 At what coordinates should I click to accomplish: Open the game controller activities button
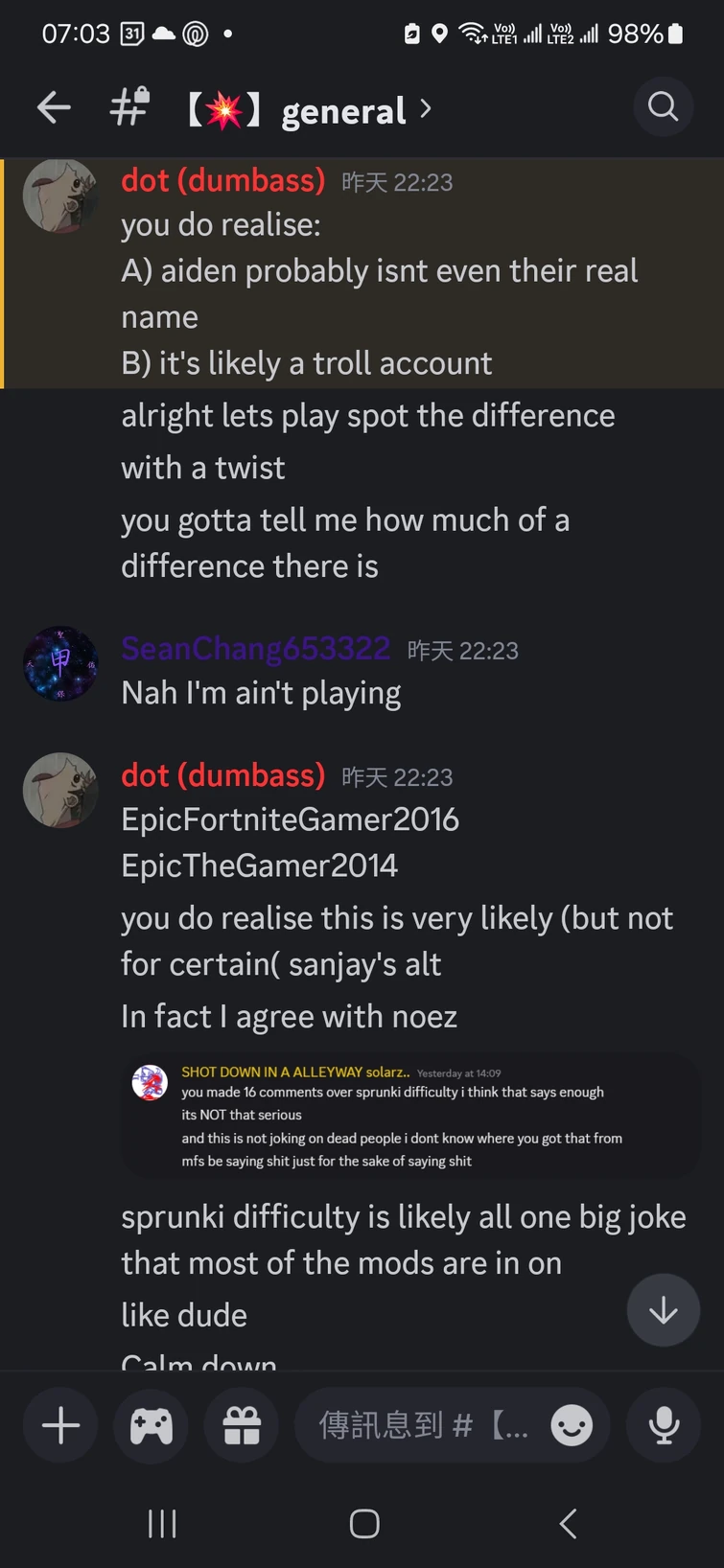pos(152,1425)
